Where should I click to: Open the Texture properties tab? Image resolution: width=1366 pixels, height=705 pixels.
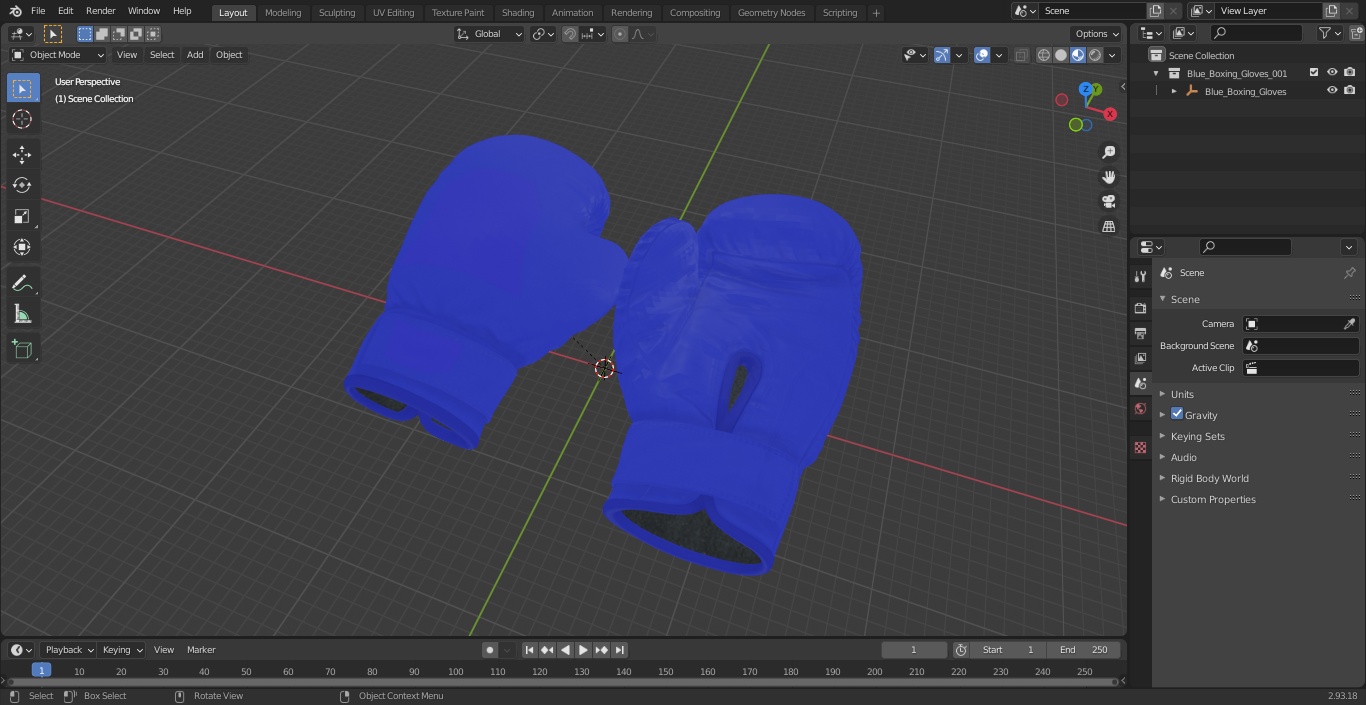[x=1140, y=448]
